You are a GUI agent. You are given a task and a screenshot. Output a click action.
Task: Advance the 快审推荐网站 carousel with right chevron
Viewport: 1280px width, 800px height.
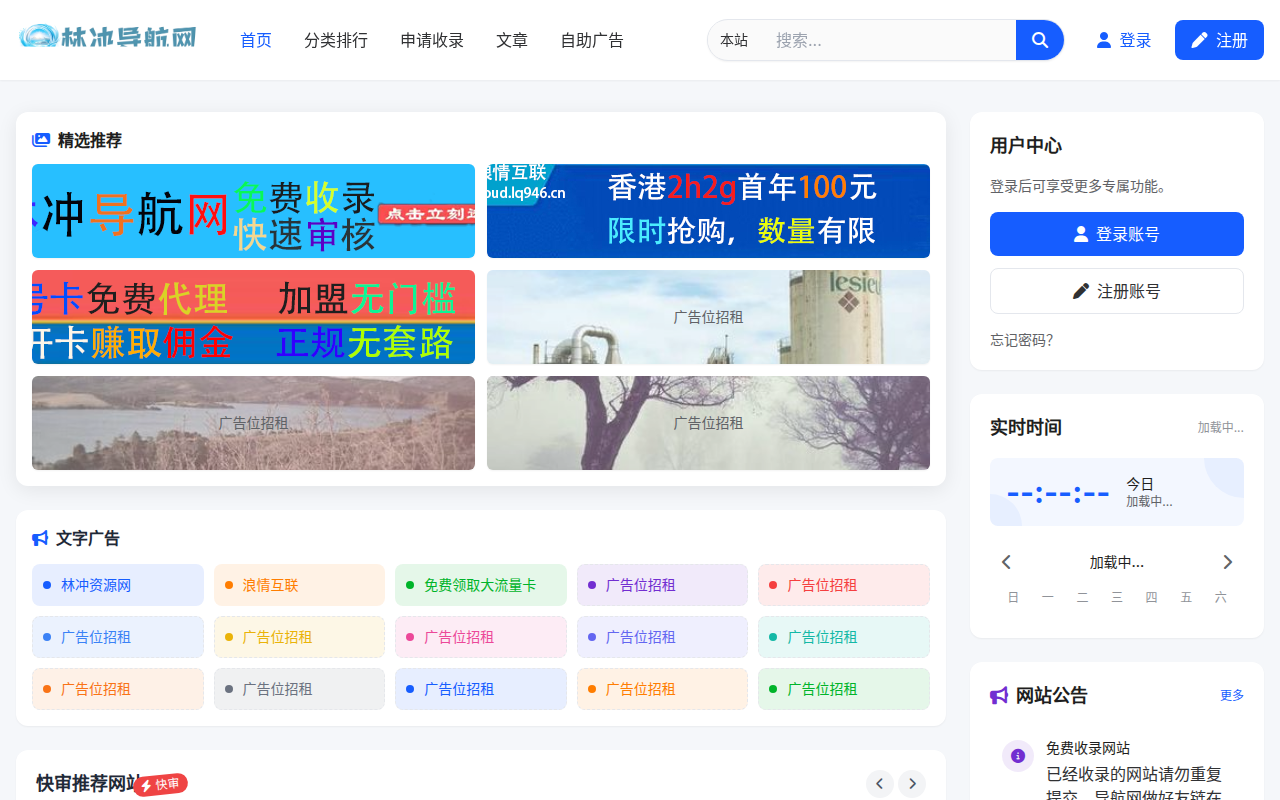click(x=911, y=784)
